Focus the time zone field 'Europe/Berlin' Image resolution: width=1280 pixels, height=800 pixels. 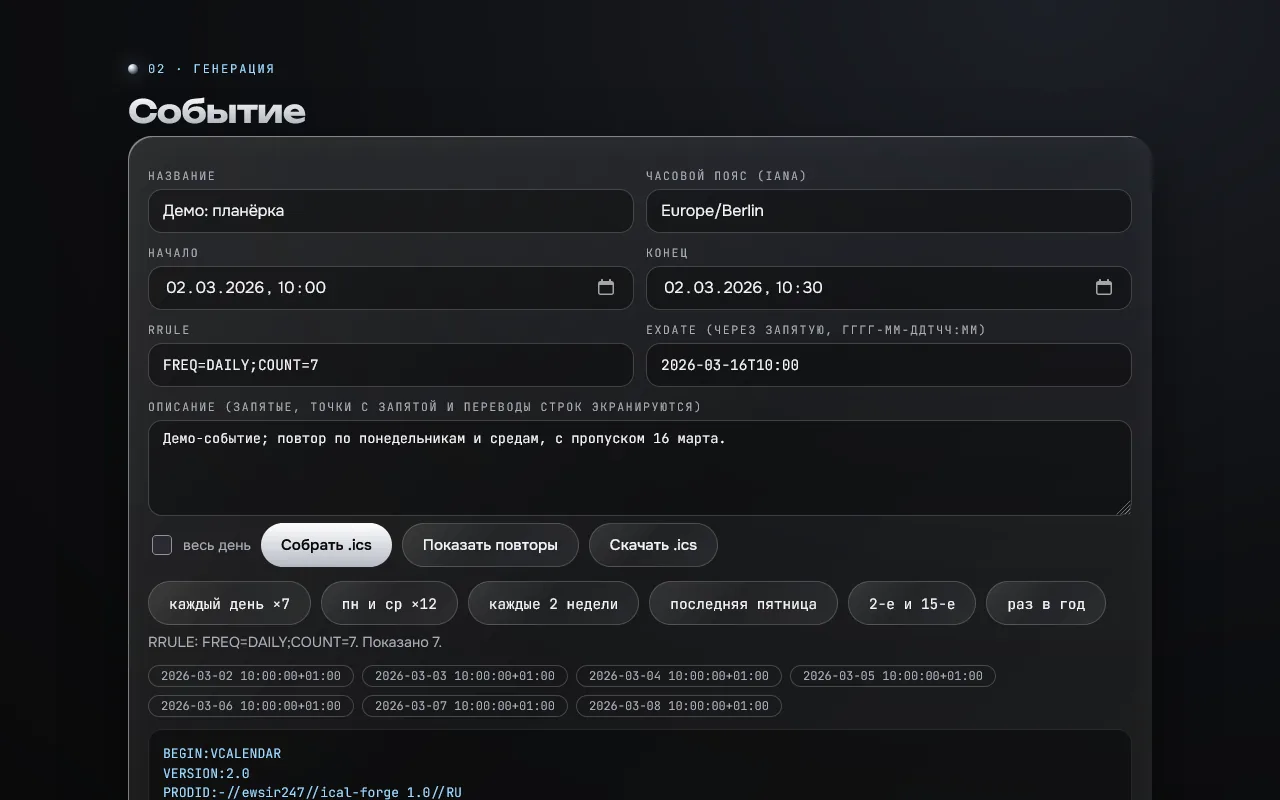889,211
